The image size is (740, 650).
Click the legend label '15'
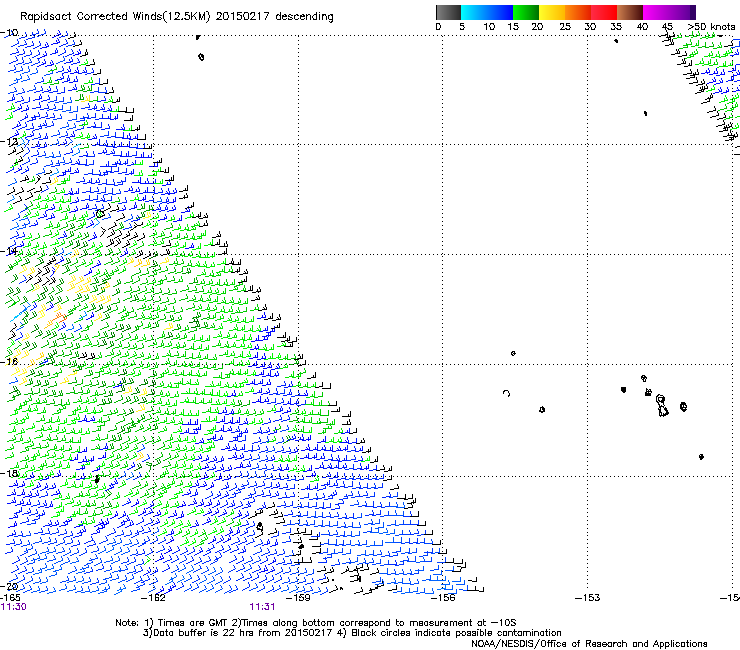pyautogui.click(x=513, y=27)
